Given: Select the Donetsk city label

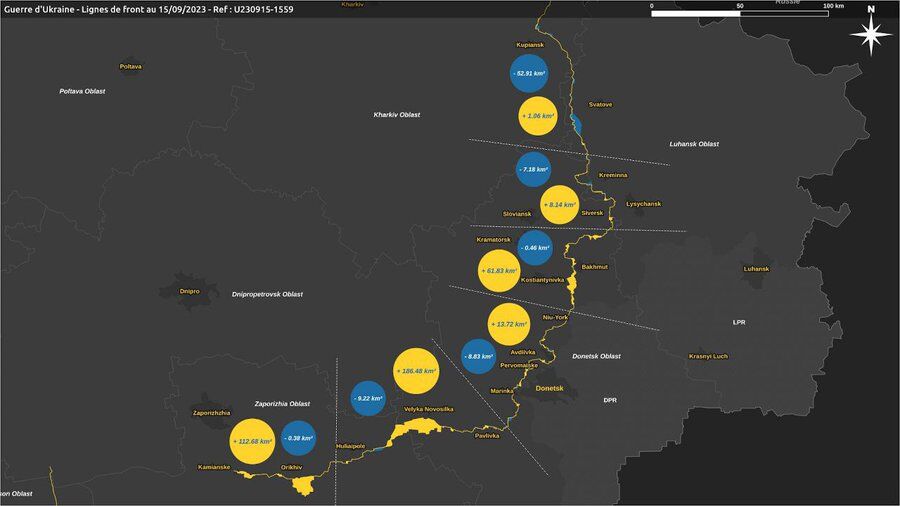Looking at the screenshot, I should [550, 388].
